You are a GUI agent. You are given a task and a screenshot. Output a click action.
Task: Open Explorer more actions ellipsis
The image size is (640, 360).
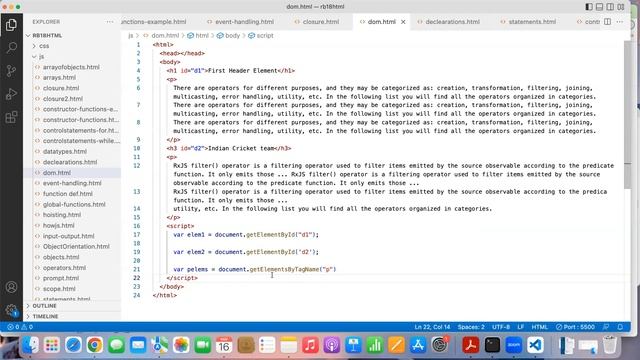[110, 22]
